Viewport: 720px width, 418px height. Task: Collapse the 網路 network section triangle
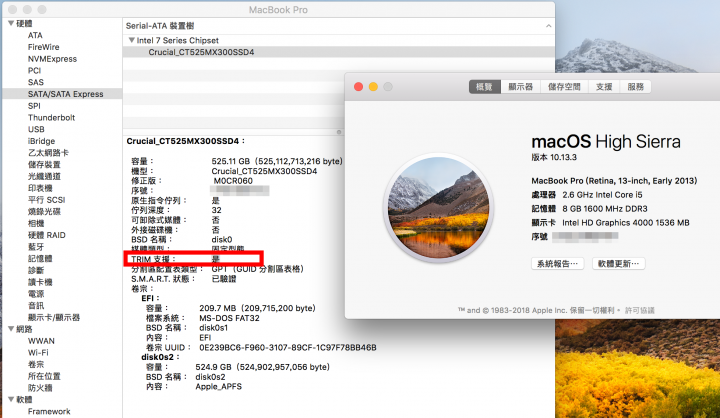pos(11,329)
